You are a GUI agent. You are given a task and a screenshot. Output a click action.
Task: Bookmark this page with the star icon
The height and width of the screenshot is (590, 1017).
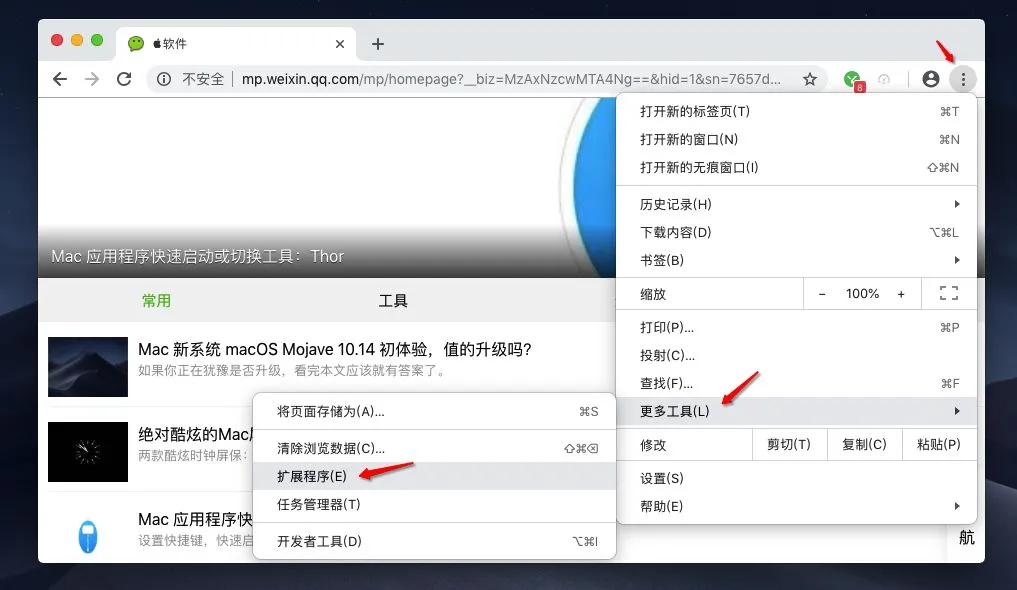click(x=809, y=79)
